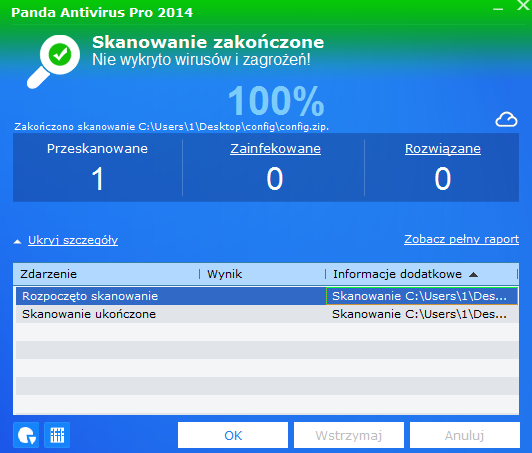Click the cloud icon
Viewport: 532px width, 453px height.
tap(506, 119)
